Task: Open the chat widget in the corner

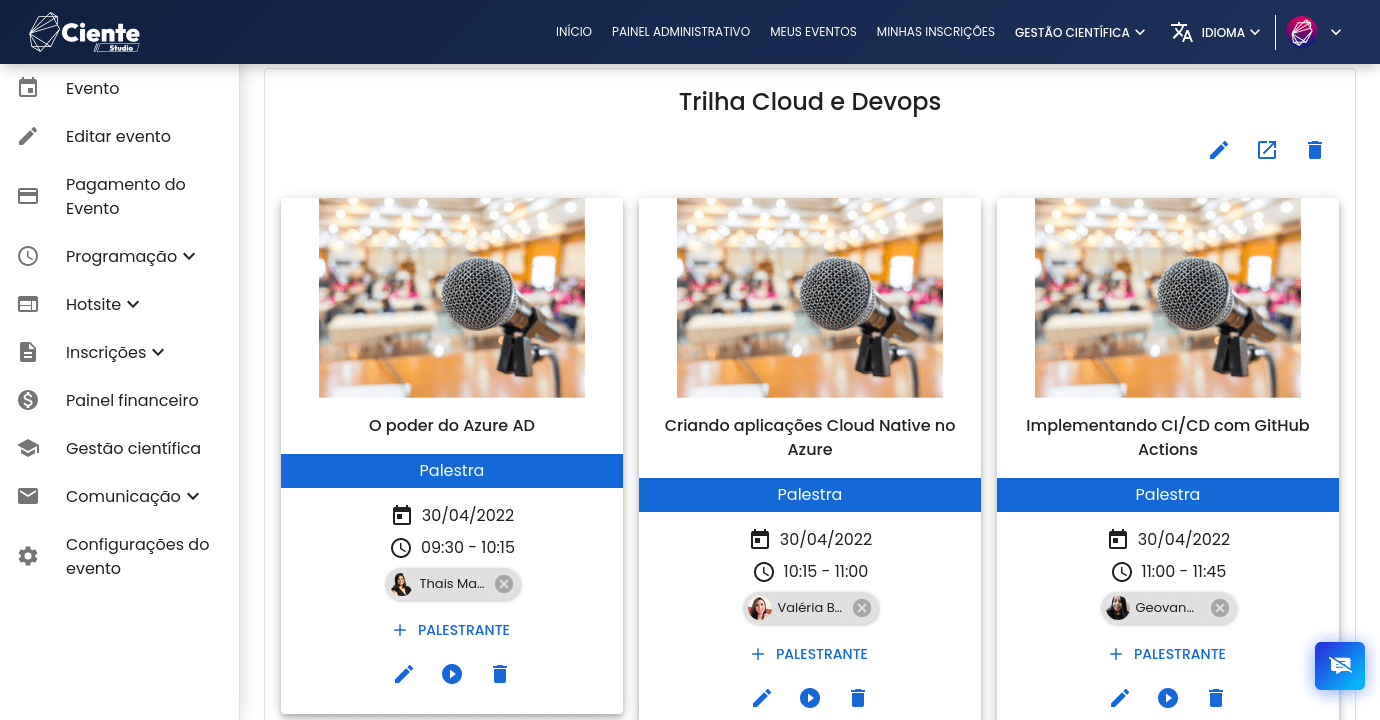Action: [1340, 666]
